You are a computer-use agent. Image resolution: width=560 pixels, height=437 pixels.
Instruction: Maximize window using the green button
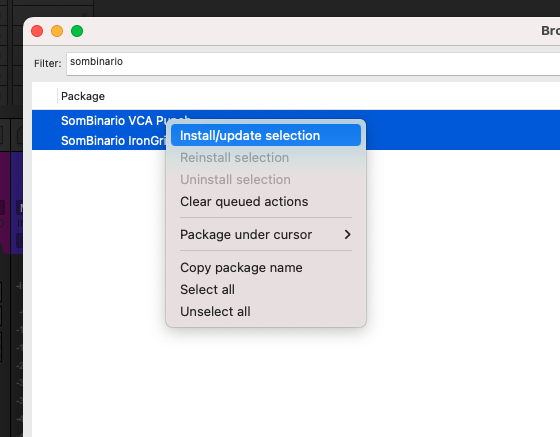tap(77, 31)
